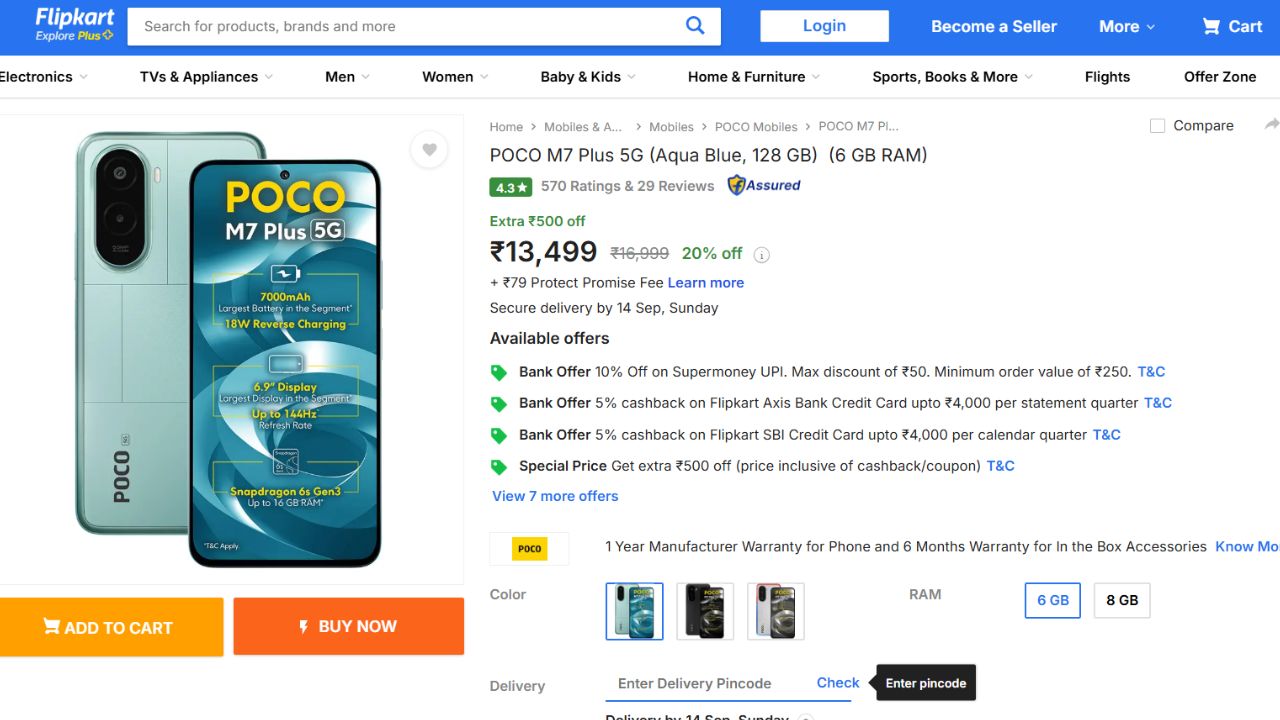Click the POCO brand logo
Viewport: 1280px width, 720px height.
tap(529, 549)
